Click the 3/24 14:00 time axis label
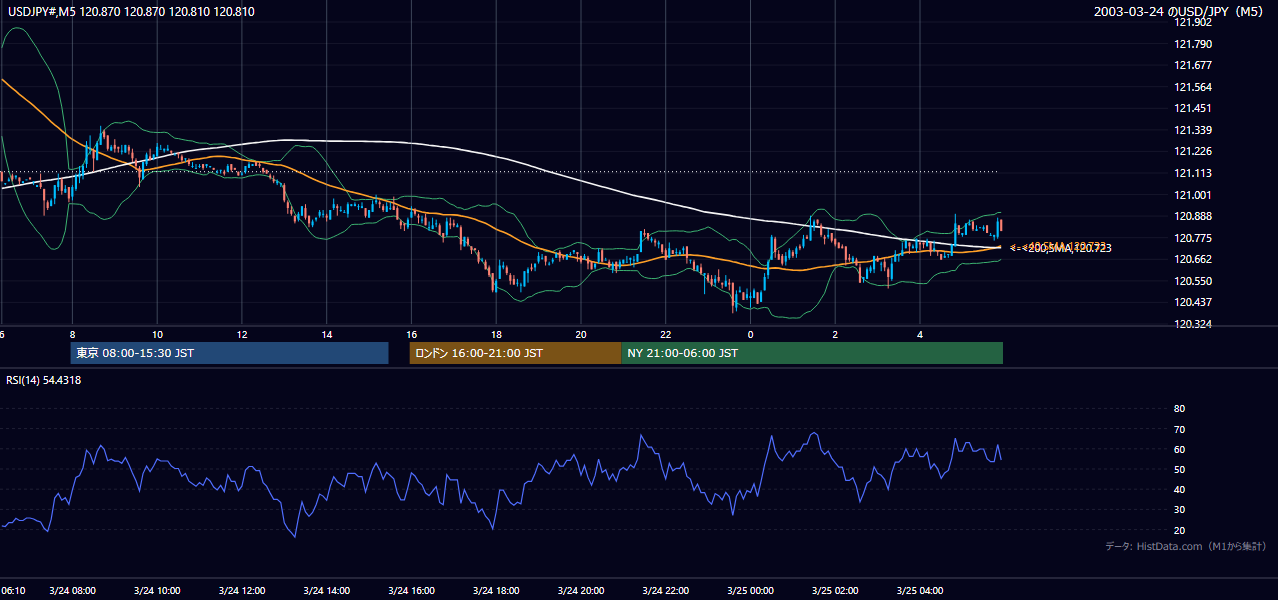The height and width of the screenshot is (600, 1278). tap(326, 591)
